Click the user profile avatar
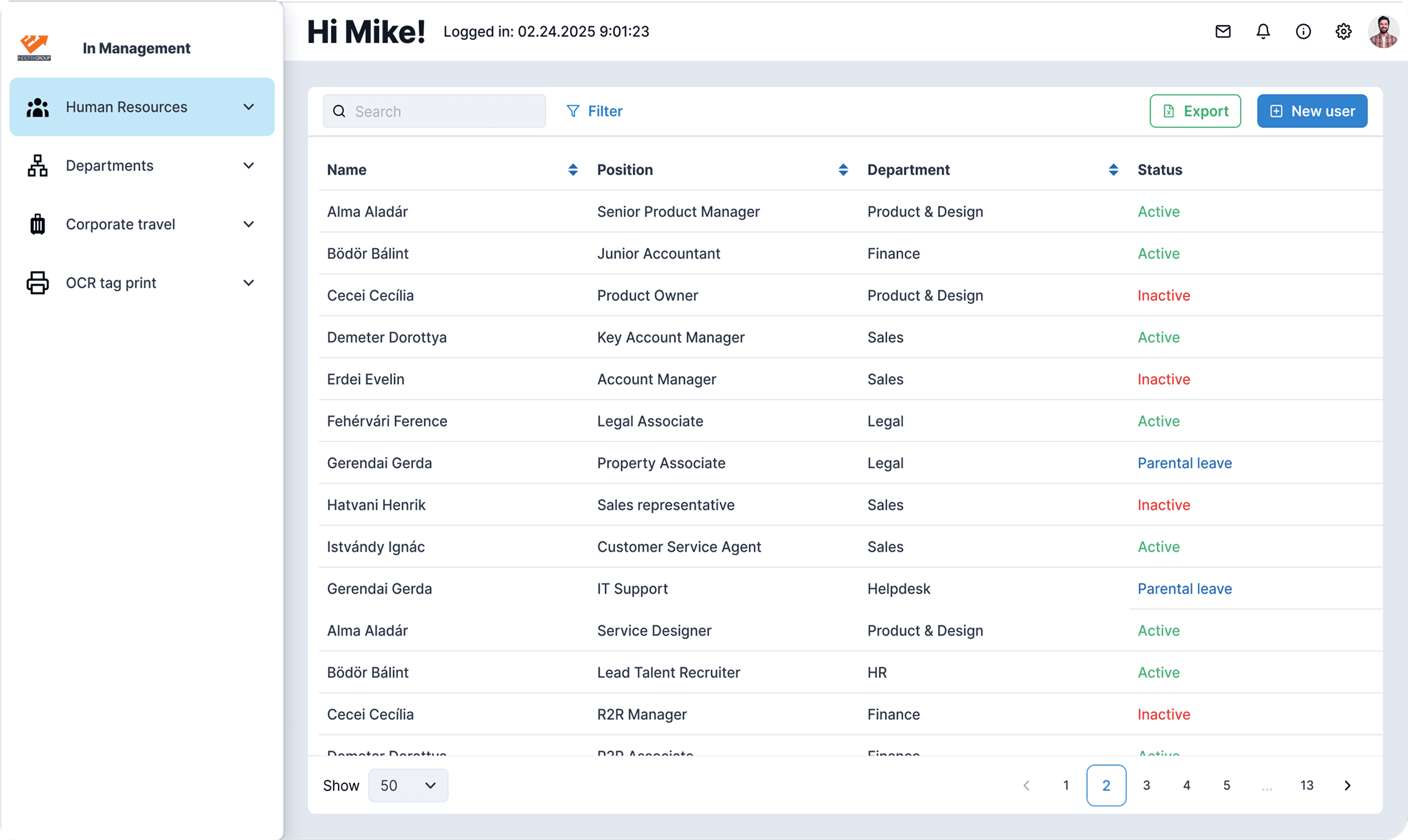Image resolution: width=1408 pixels, height=840 pixels. click(1383, 32)
